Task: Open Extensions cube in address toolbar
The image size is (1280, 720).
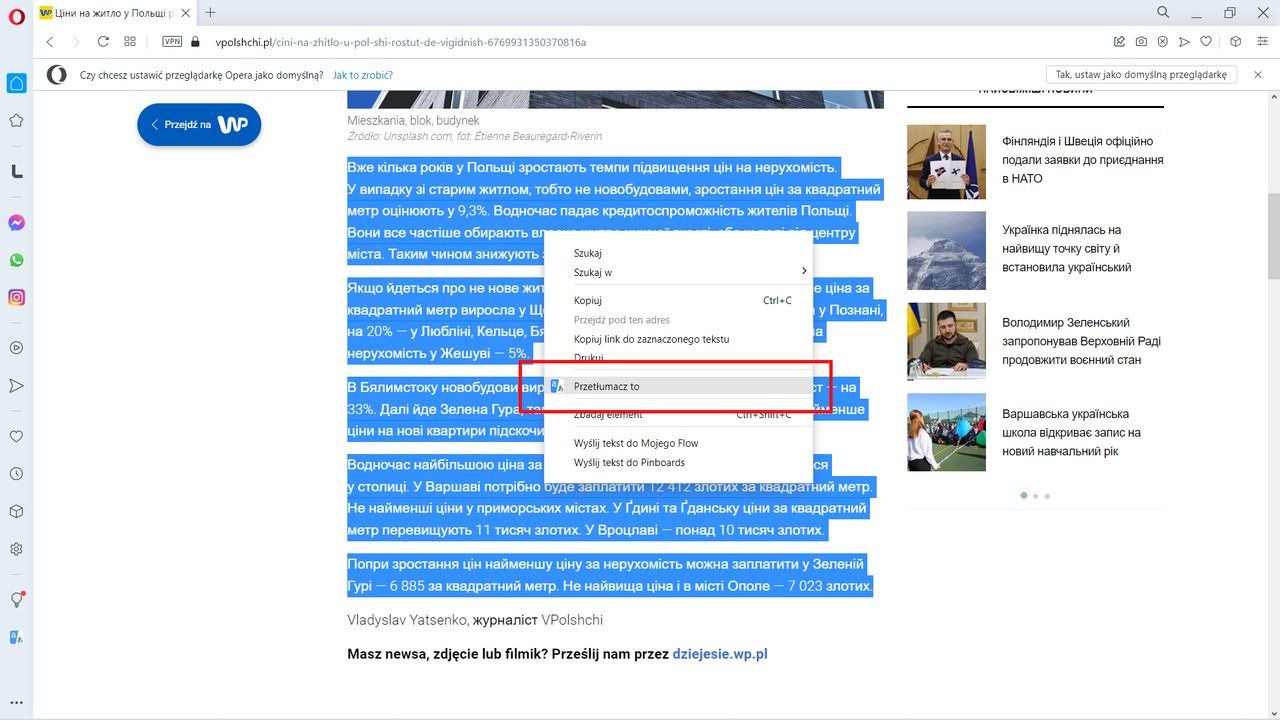Action: [x=1235, y=42]
